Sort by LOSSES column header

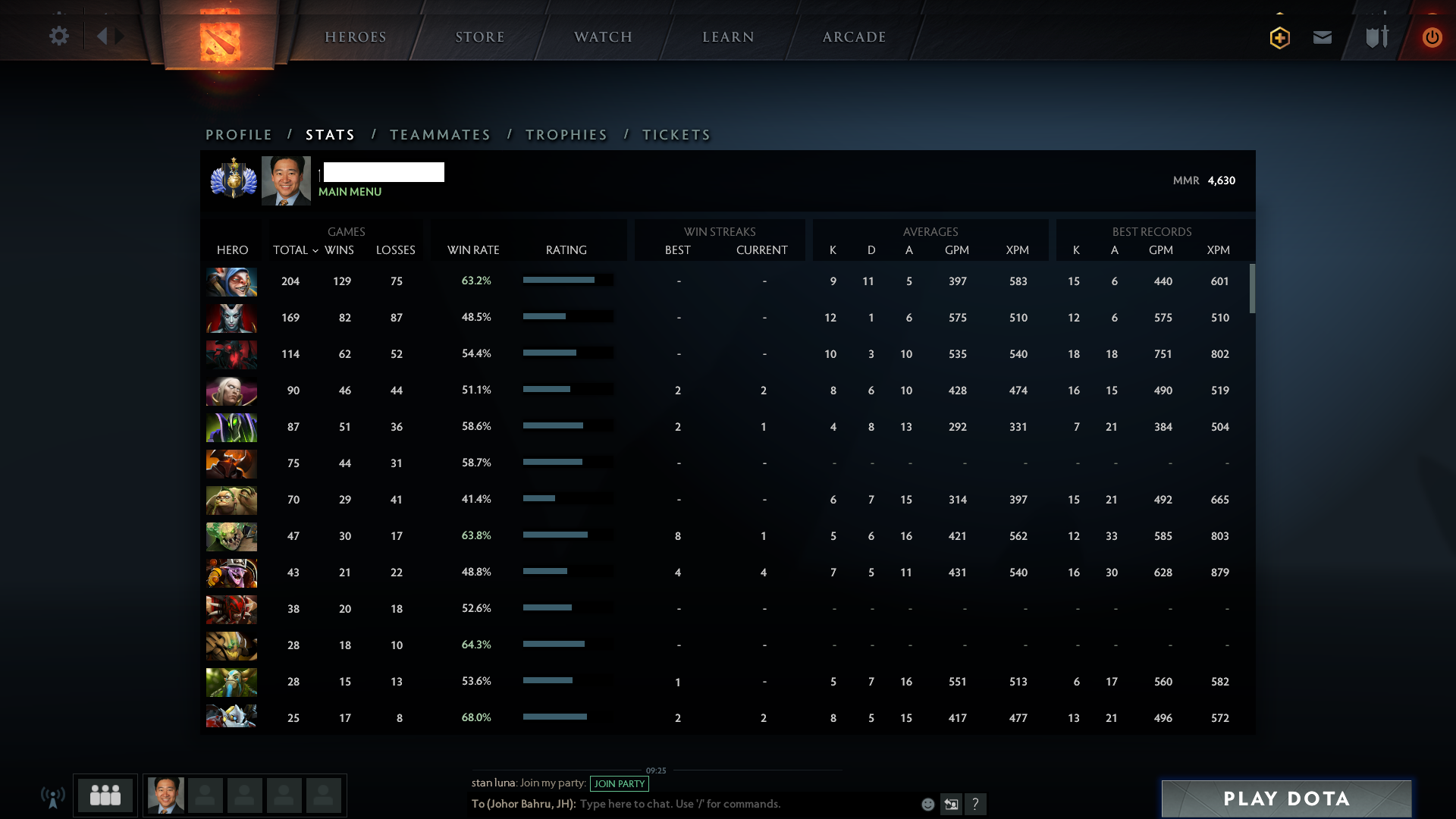click(x=396, y=250)
